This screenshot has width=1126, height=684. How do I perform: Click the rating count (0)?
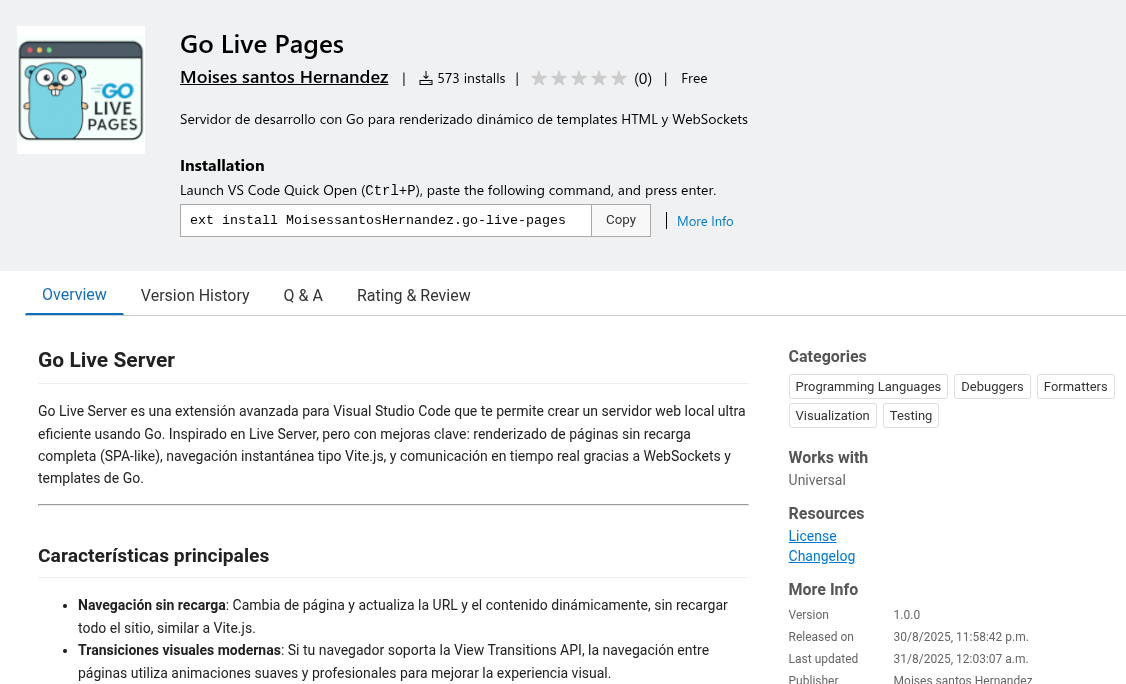[x=643, y=79]
